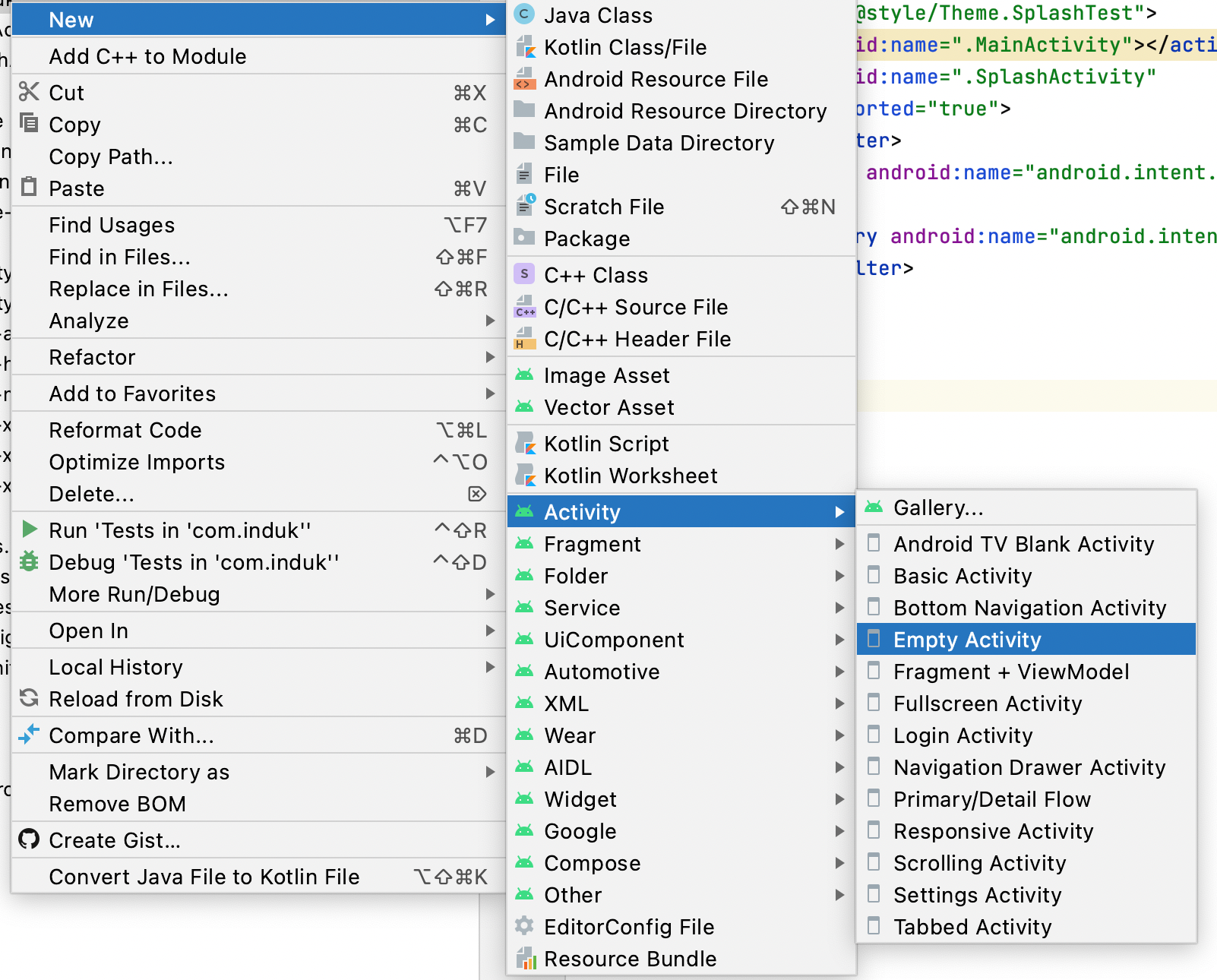Image resolution: width=1217 pixels, height=980 pixels.
Task: Click the Java Class icon
Action: 524,14
